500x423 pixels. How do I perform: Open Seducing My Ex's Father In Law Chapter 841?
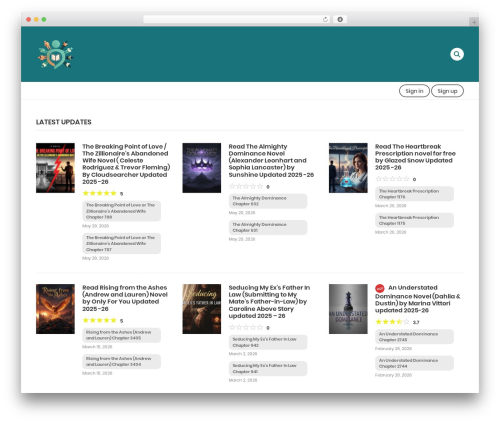(268, 369)
